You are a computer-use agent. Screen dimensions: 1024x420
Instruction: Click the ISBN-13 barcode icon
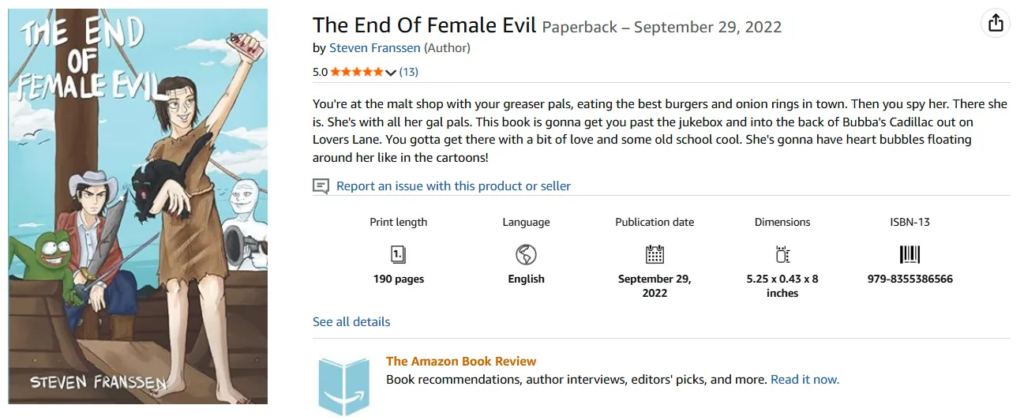[x=910, y=254]
